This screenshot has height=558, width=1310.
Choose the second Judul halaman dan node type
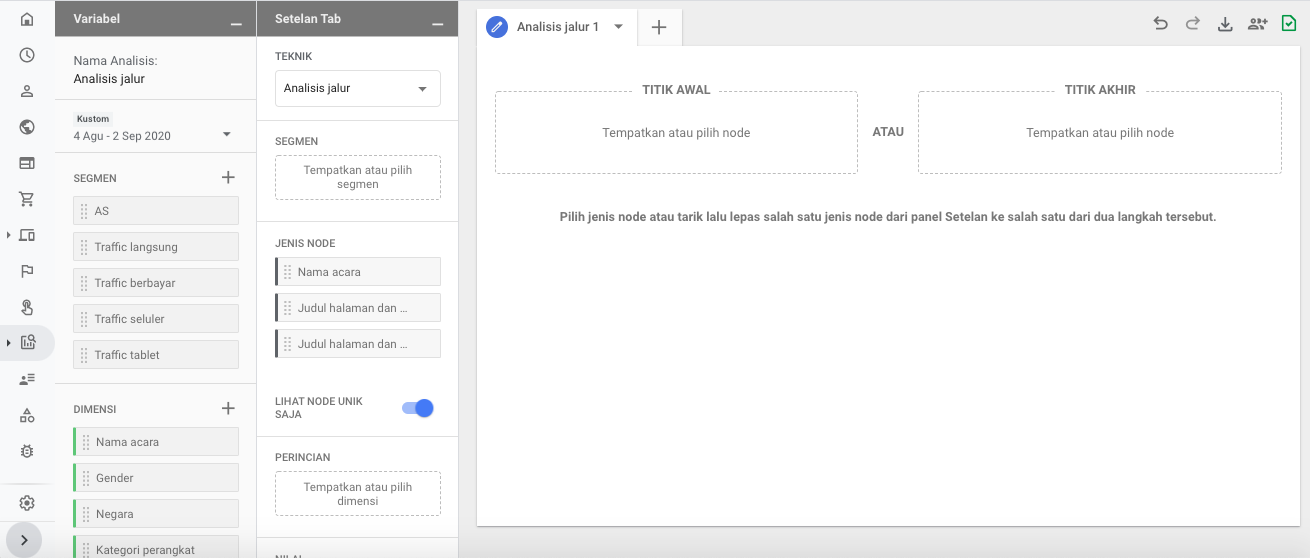[x=358, y=344]
